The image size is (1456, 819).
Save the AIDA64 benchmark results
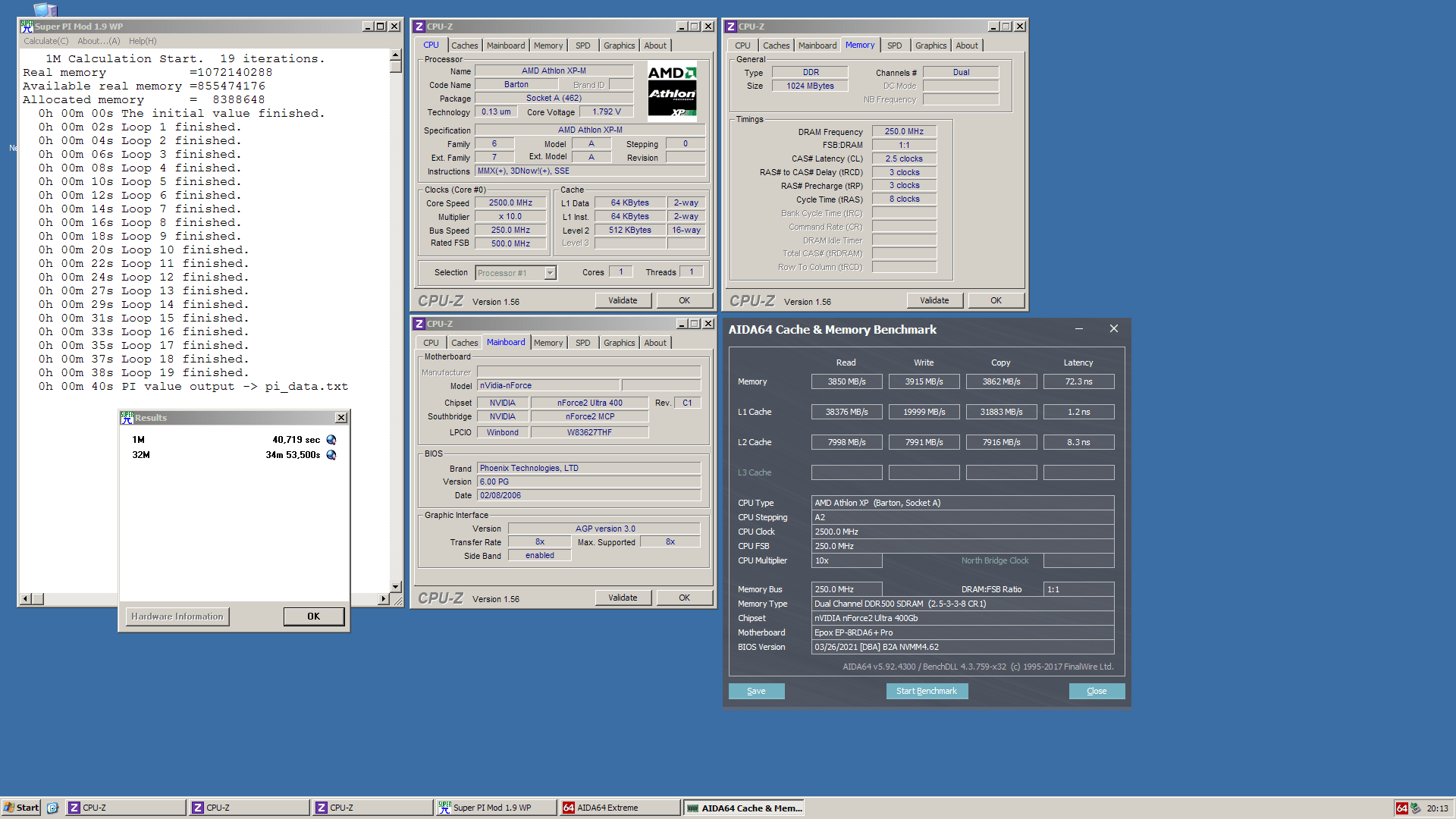pos(756,691)
